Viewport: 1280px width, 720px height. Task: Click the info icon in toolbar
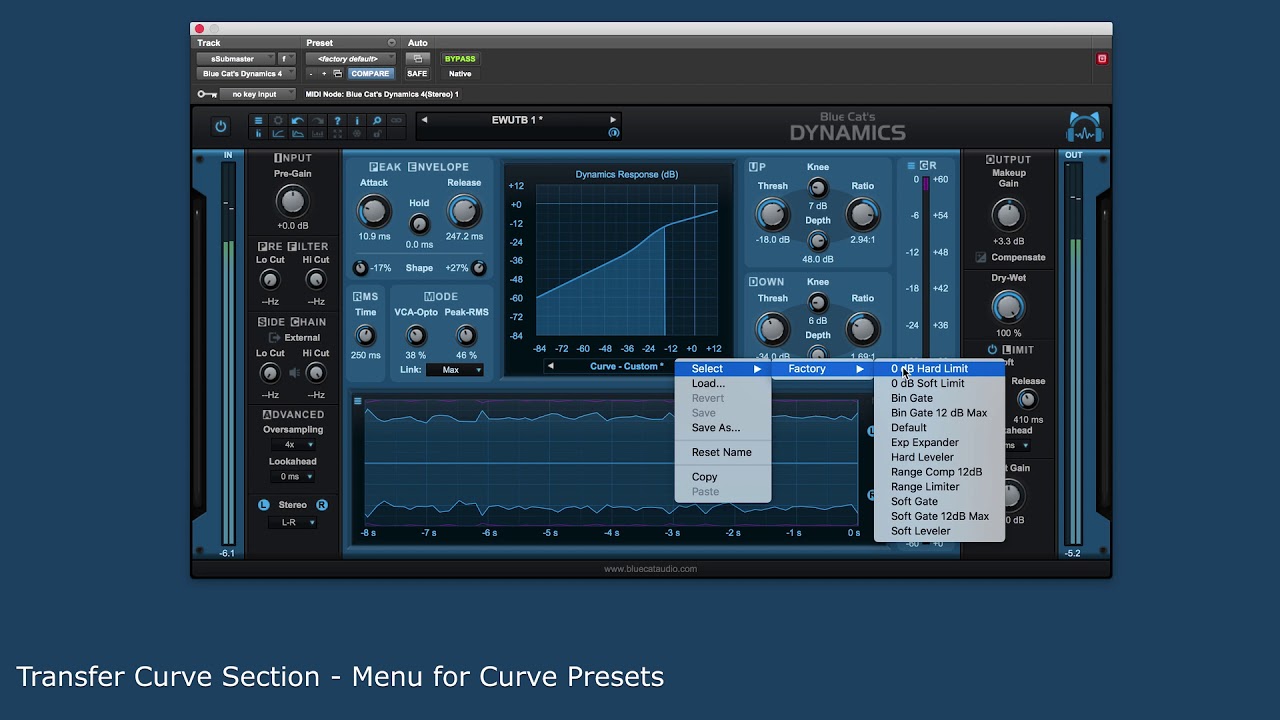357,121
